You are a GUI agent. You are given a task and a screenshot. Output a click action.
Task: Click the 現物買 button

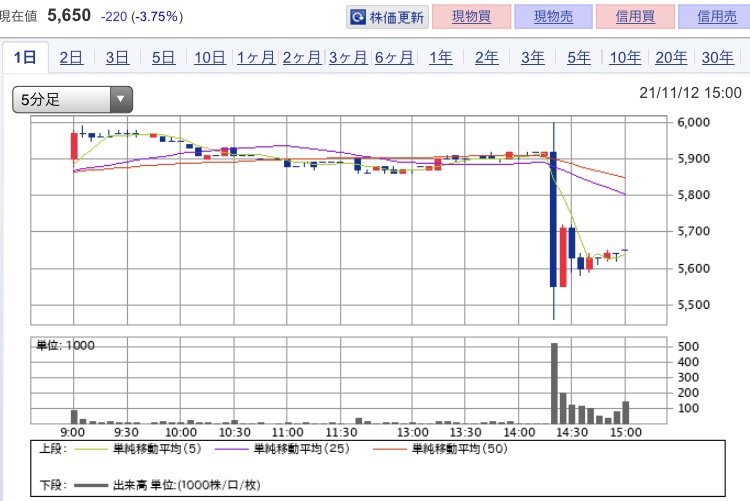coord(471,17)
